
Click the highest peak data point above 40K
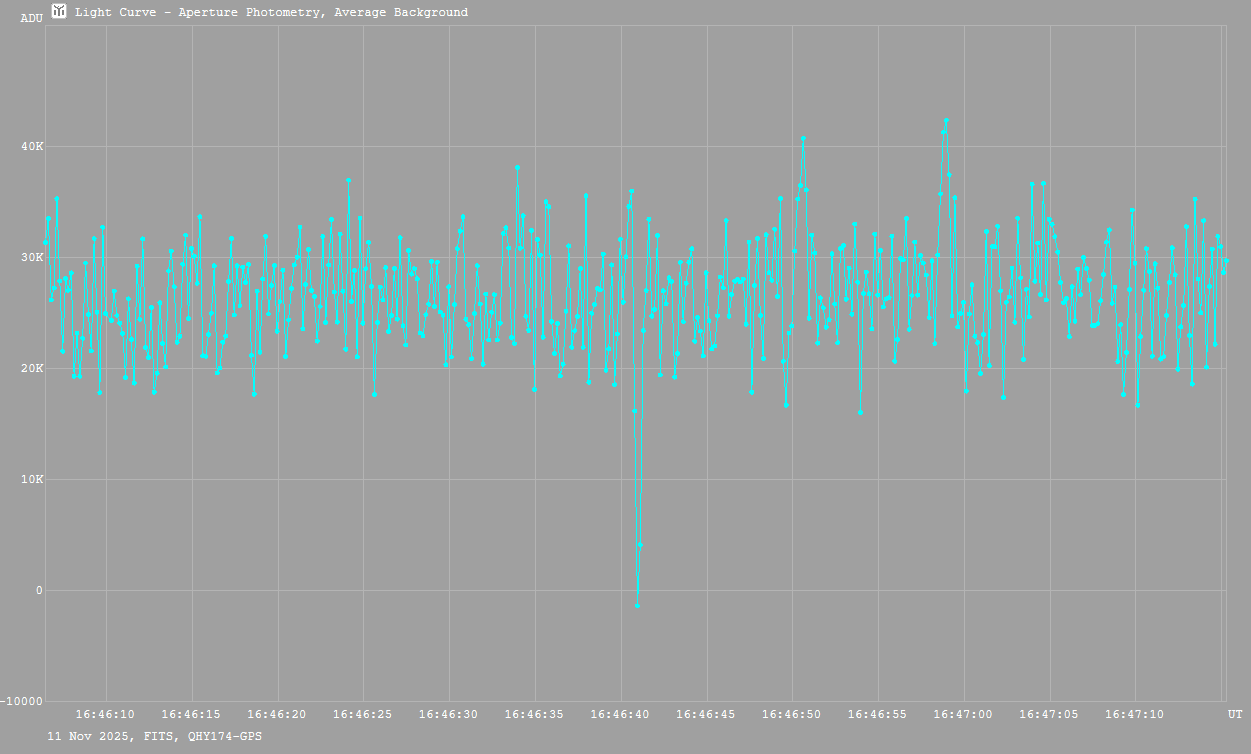point(946,120)
